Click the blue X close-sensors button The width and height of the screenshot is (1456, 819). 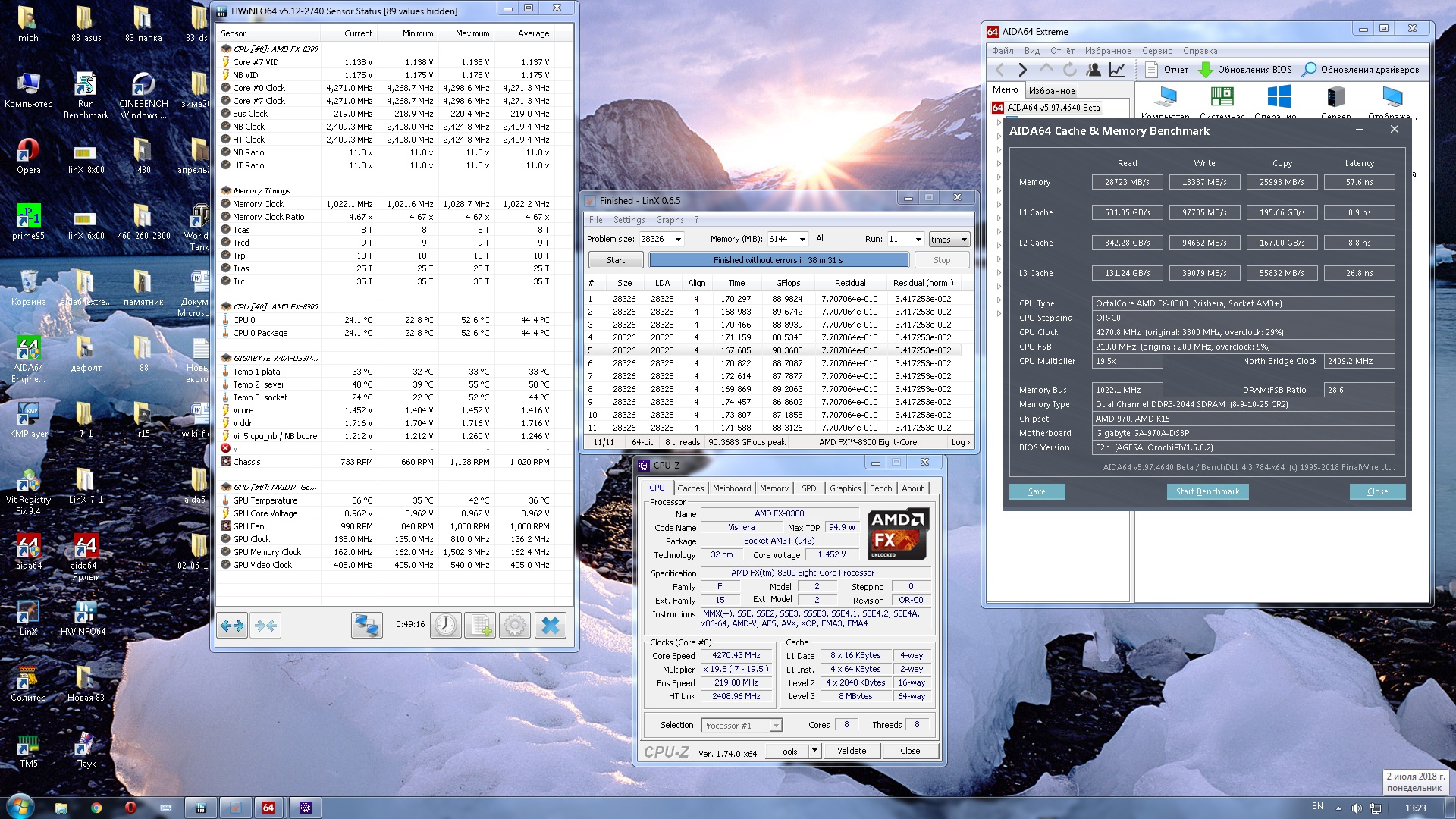551,626
